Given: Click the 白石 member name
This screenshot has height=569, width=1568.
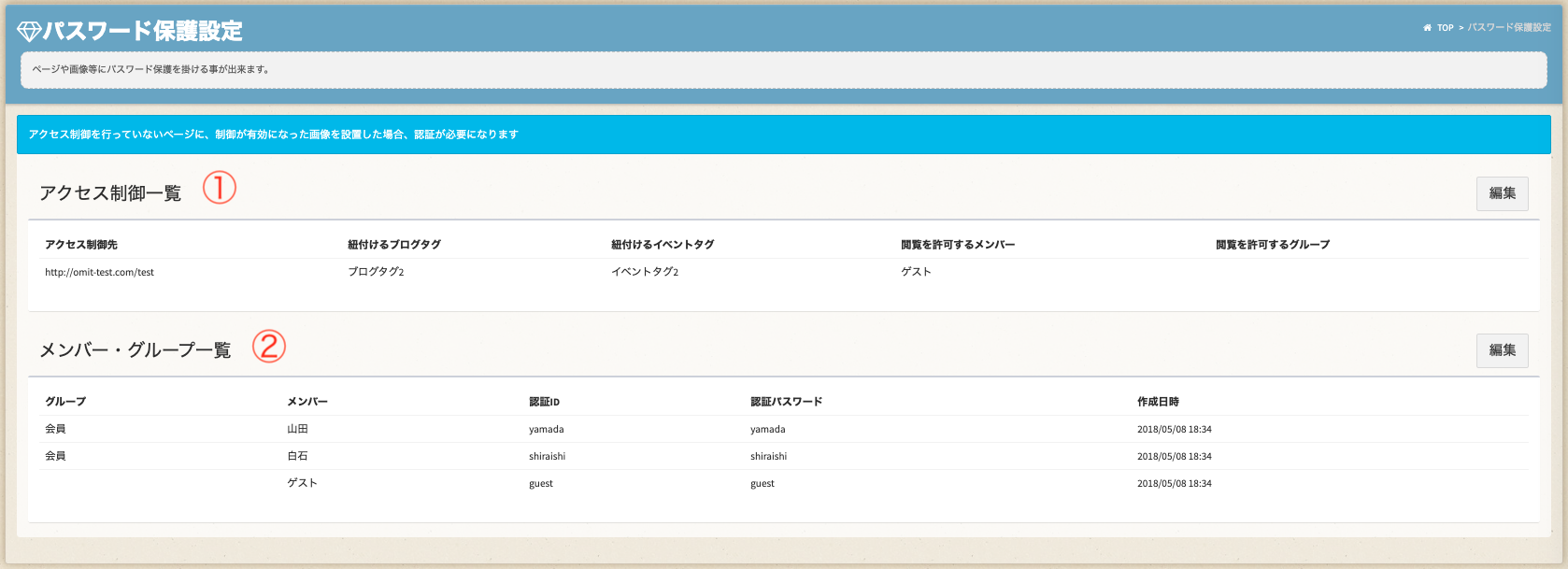Looking at the screenshot, I should tap(297, 456).
